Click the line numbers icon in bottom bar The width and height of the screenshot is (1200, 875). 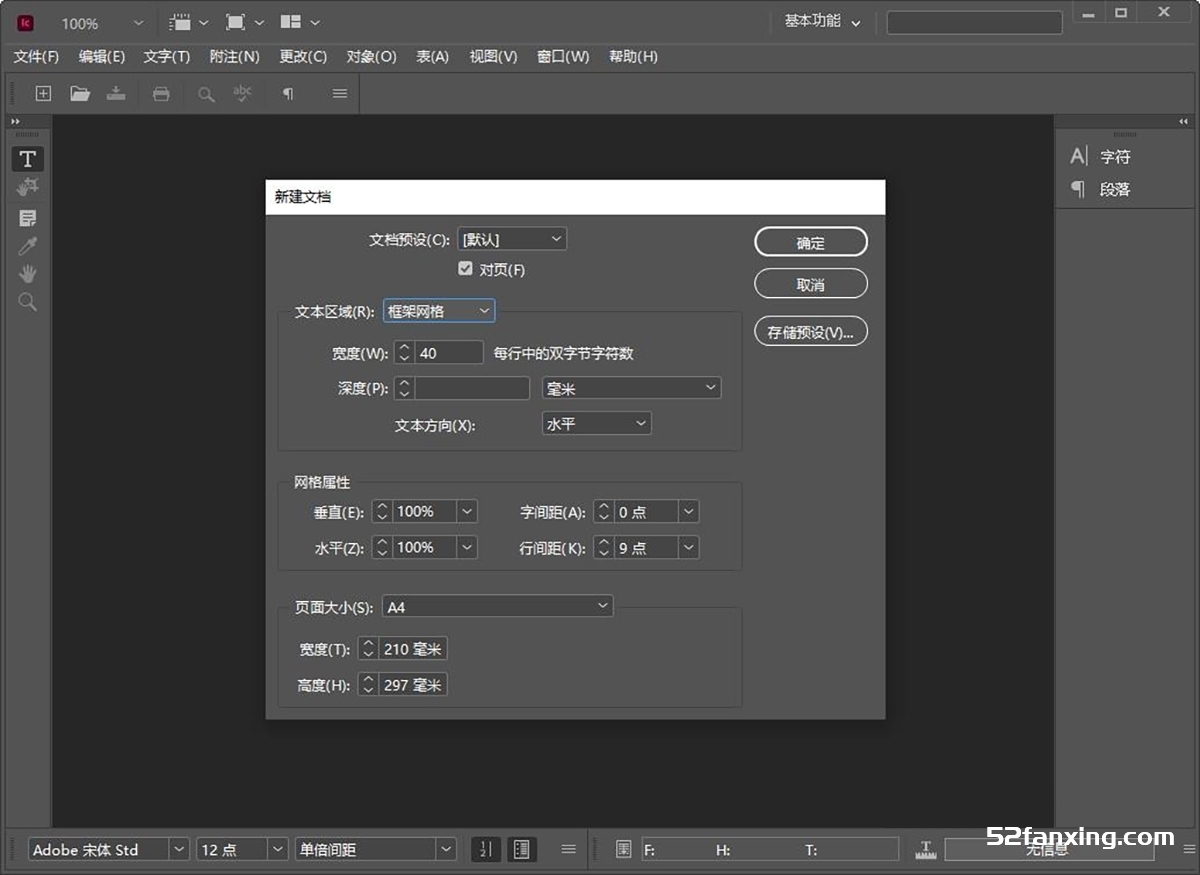(486, 849)
